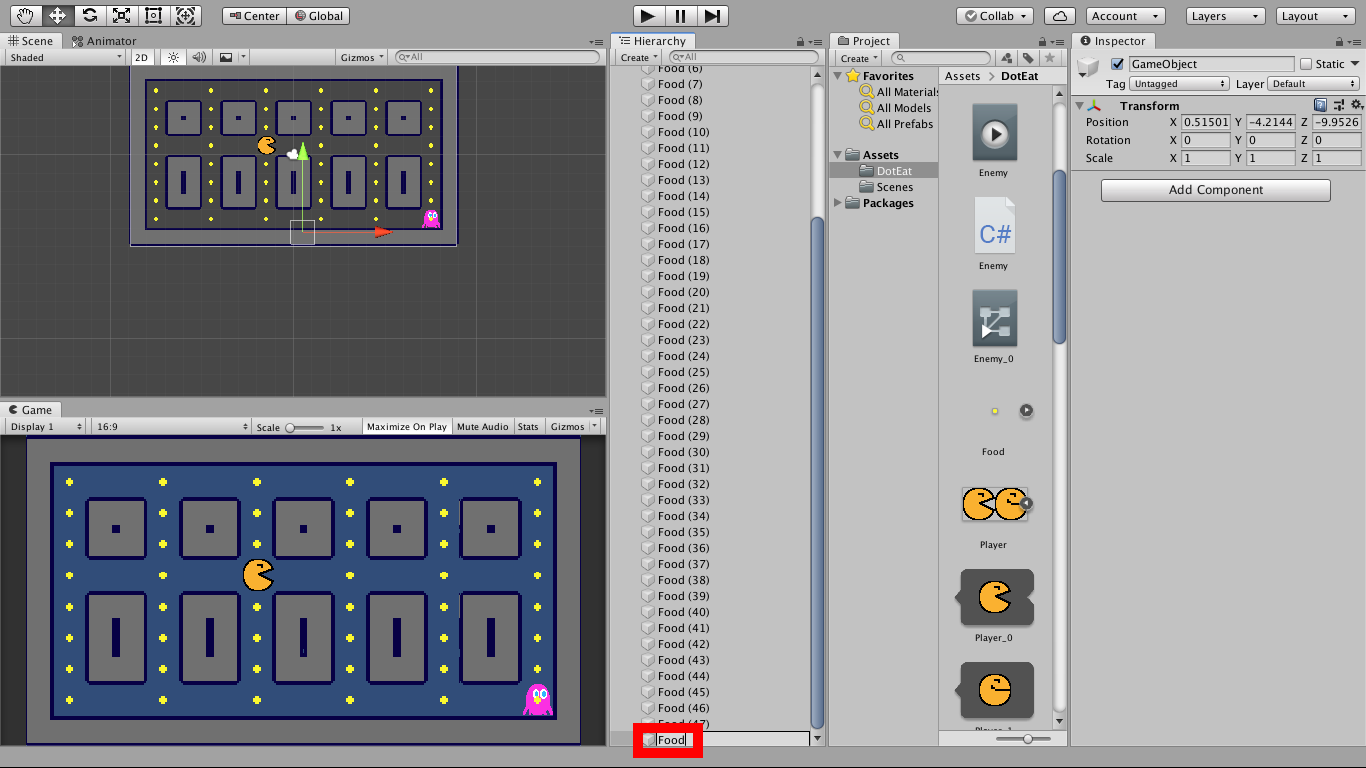Open Transform presets icon
The image size is (1366, 768).
[1339, 105]
